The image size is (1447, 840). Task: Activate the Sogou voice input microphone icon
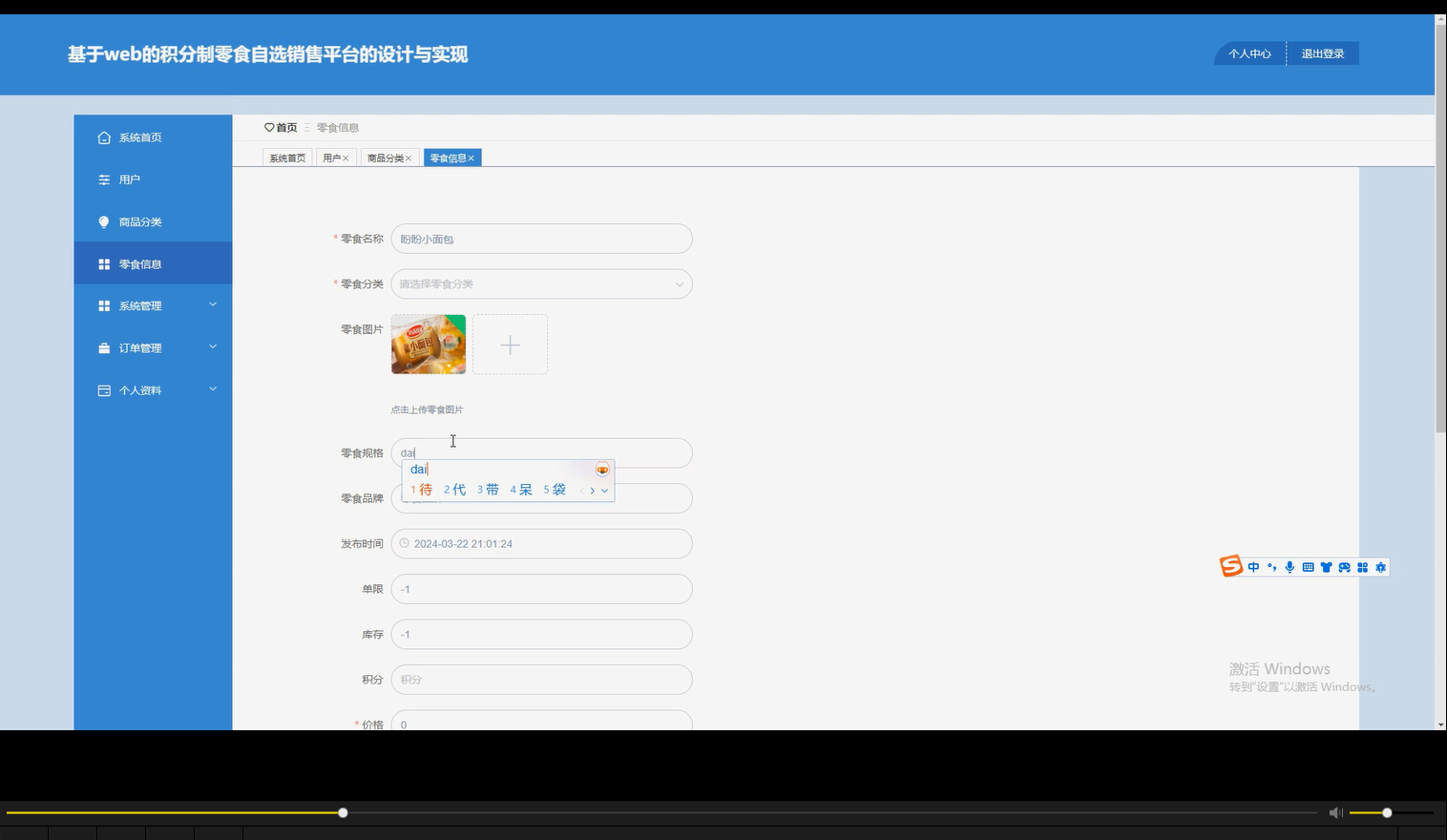[1290, 566]
